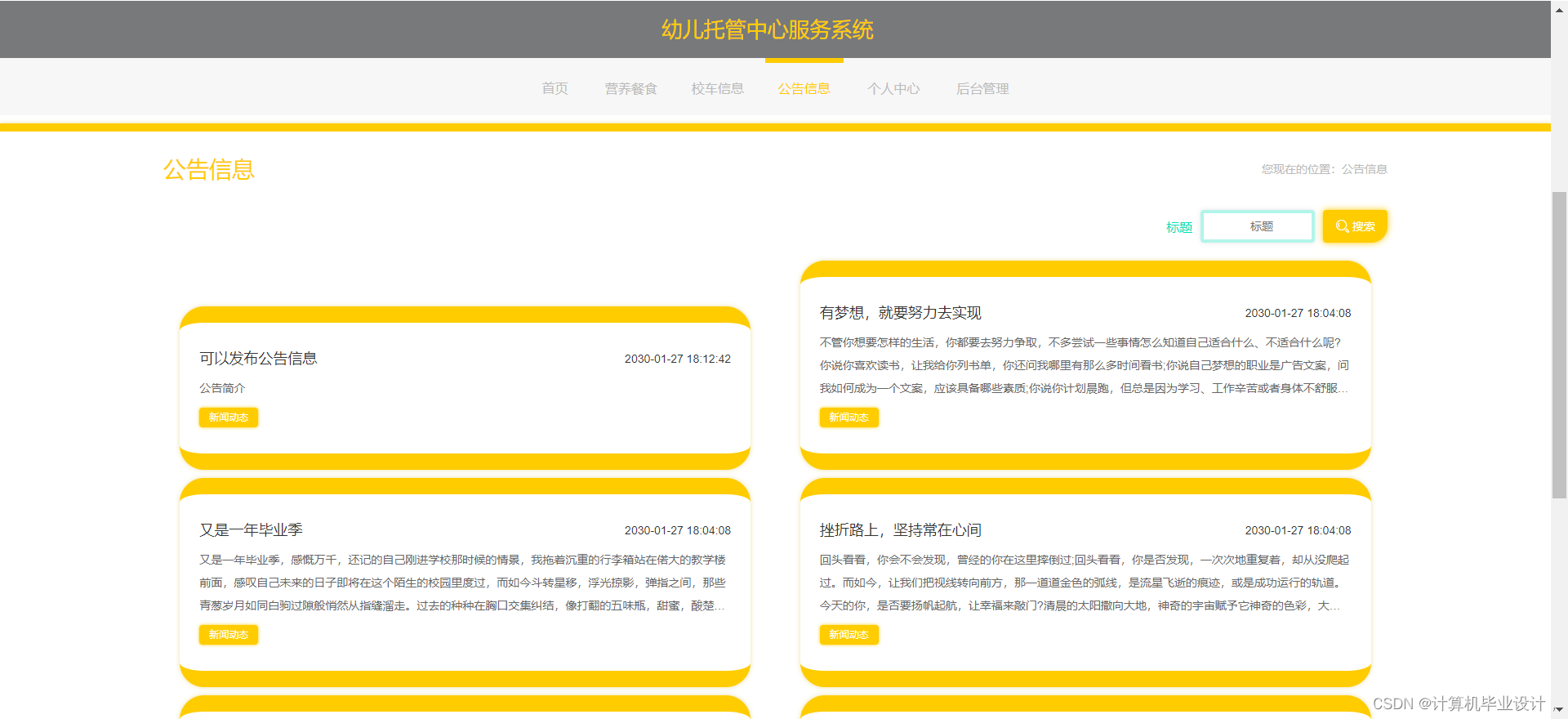Click the timestamp on 又是一年毕业季 card
The width and height of the screenshot is (1568, 719).
(x=677, y=530)
